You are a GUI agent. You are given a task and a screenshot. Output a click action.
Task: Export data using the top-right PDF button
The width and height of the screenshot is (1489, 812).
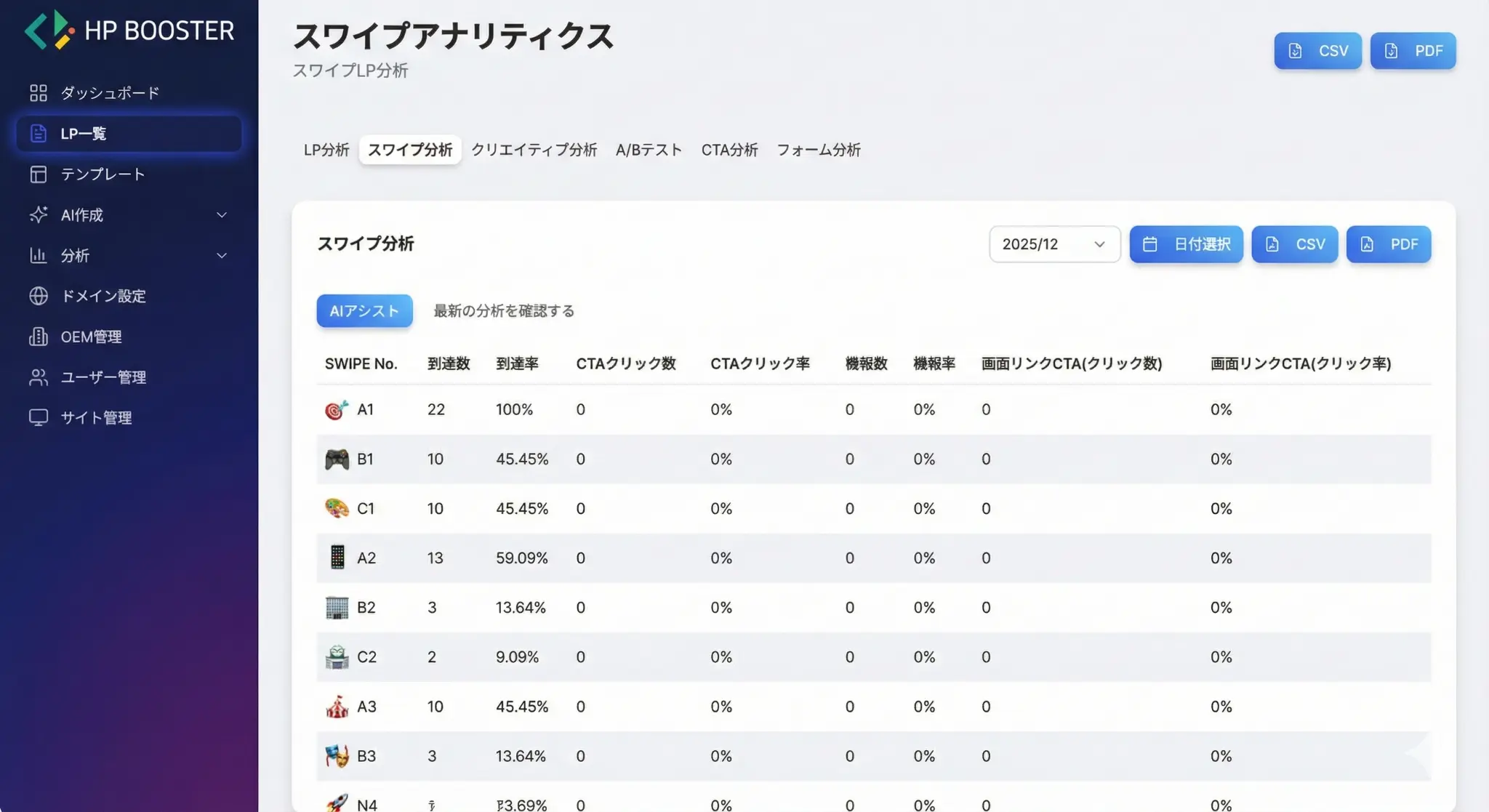1413,51
